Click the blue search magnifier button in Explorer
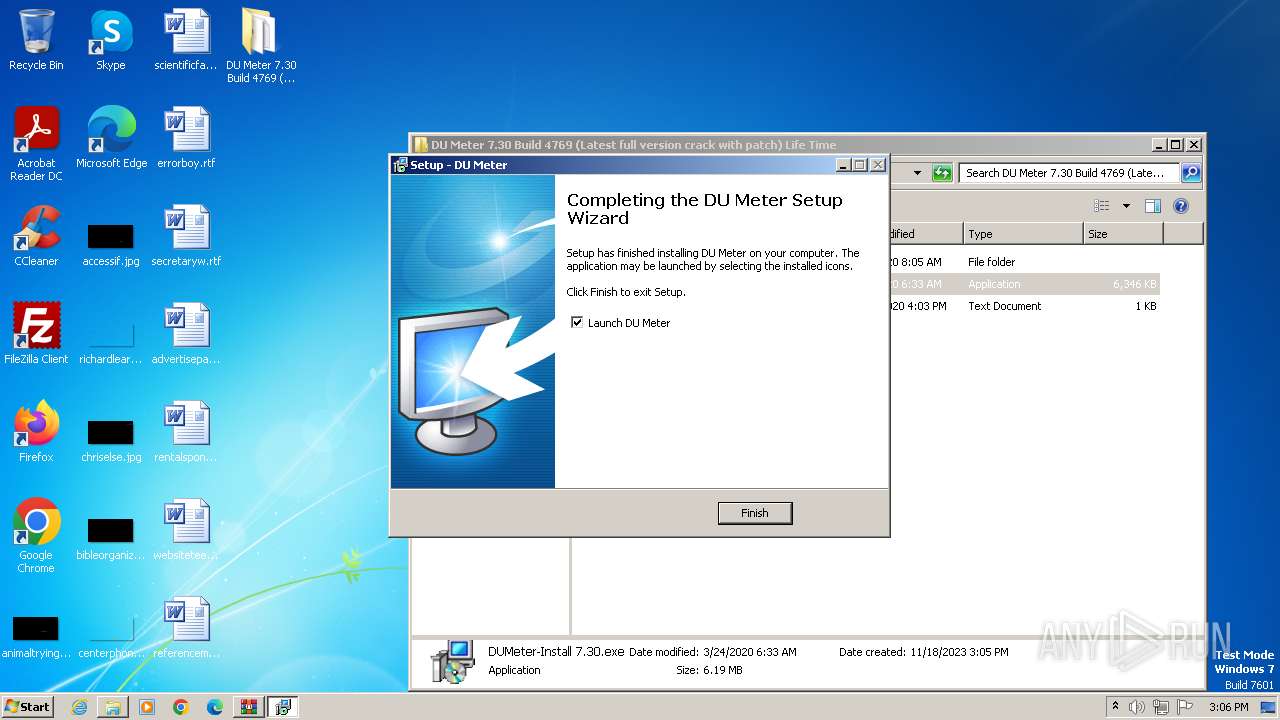This screenshot has width=1280, height=720. pyautogui.click(x=1190, y=173)
